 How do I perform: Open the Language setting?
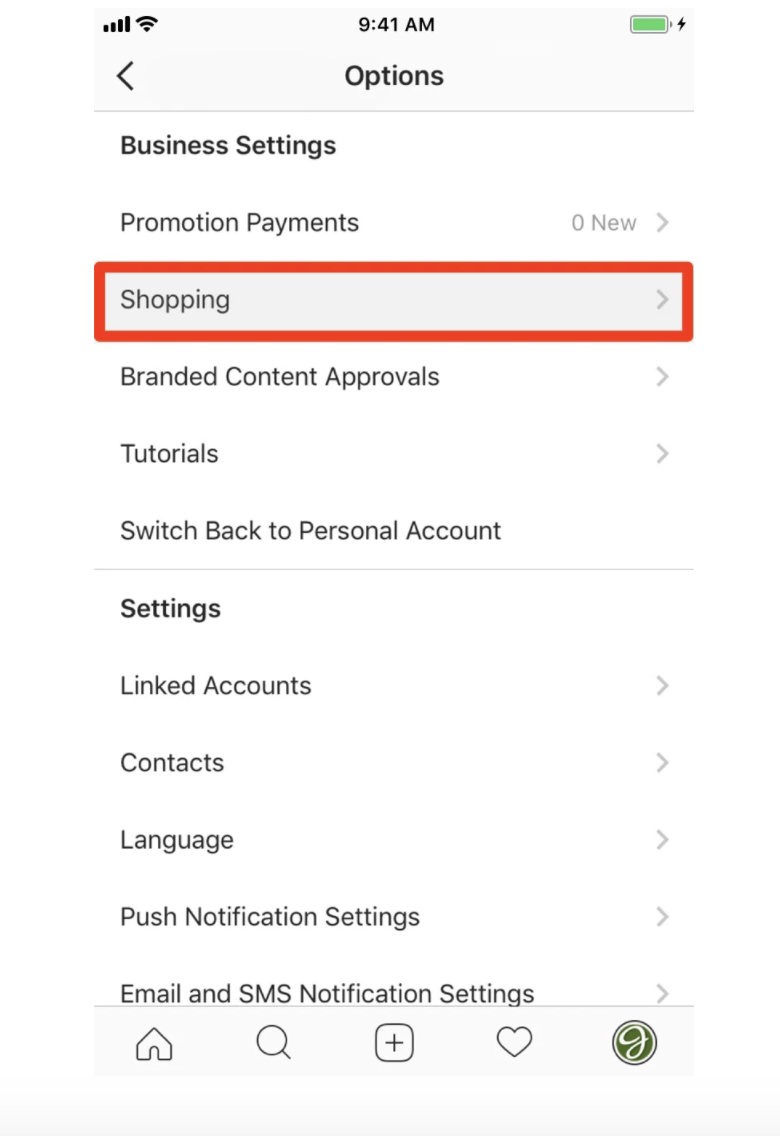(x=394, y=840)
